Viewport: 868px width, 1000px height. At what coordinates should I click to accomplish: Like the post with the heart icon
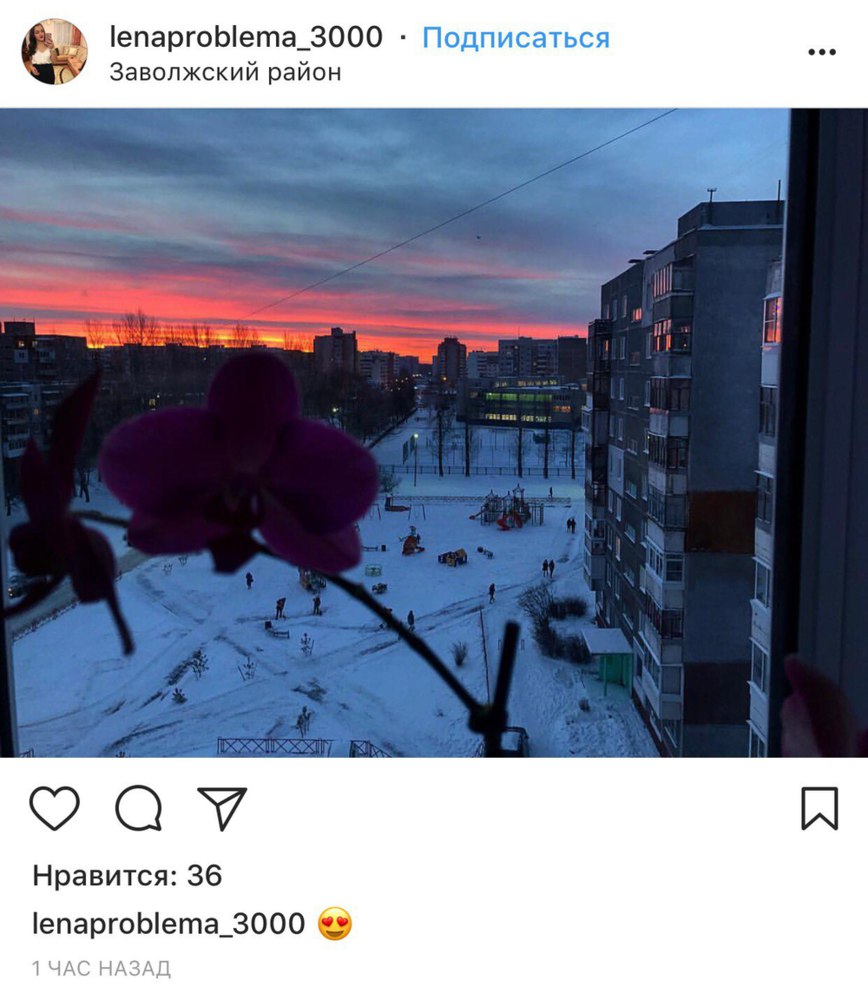55,808
